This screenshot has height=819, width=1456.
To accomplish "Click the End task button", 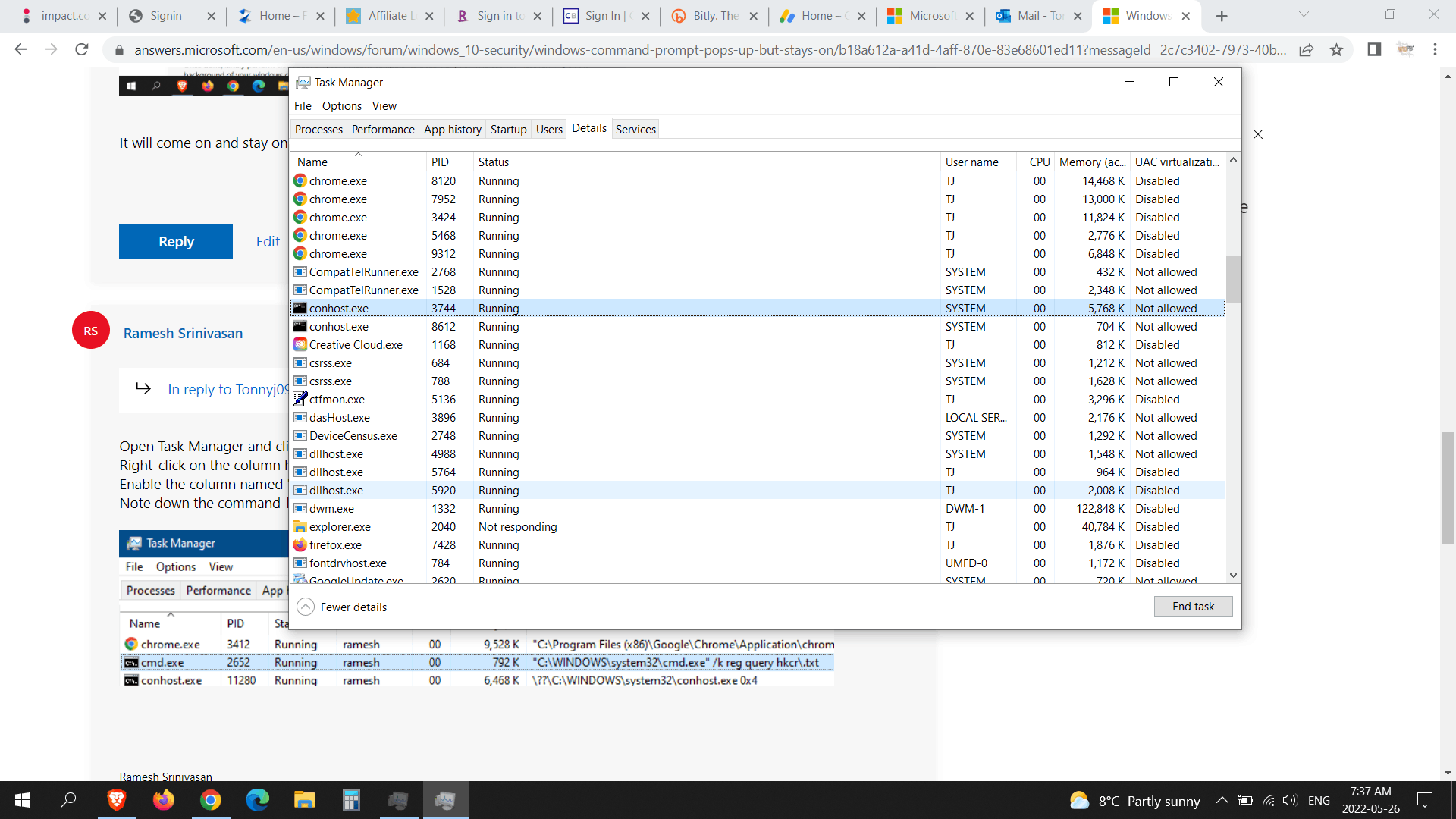I will click(x=1193, y=607).
